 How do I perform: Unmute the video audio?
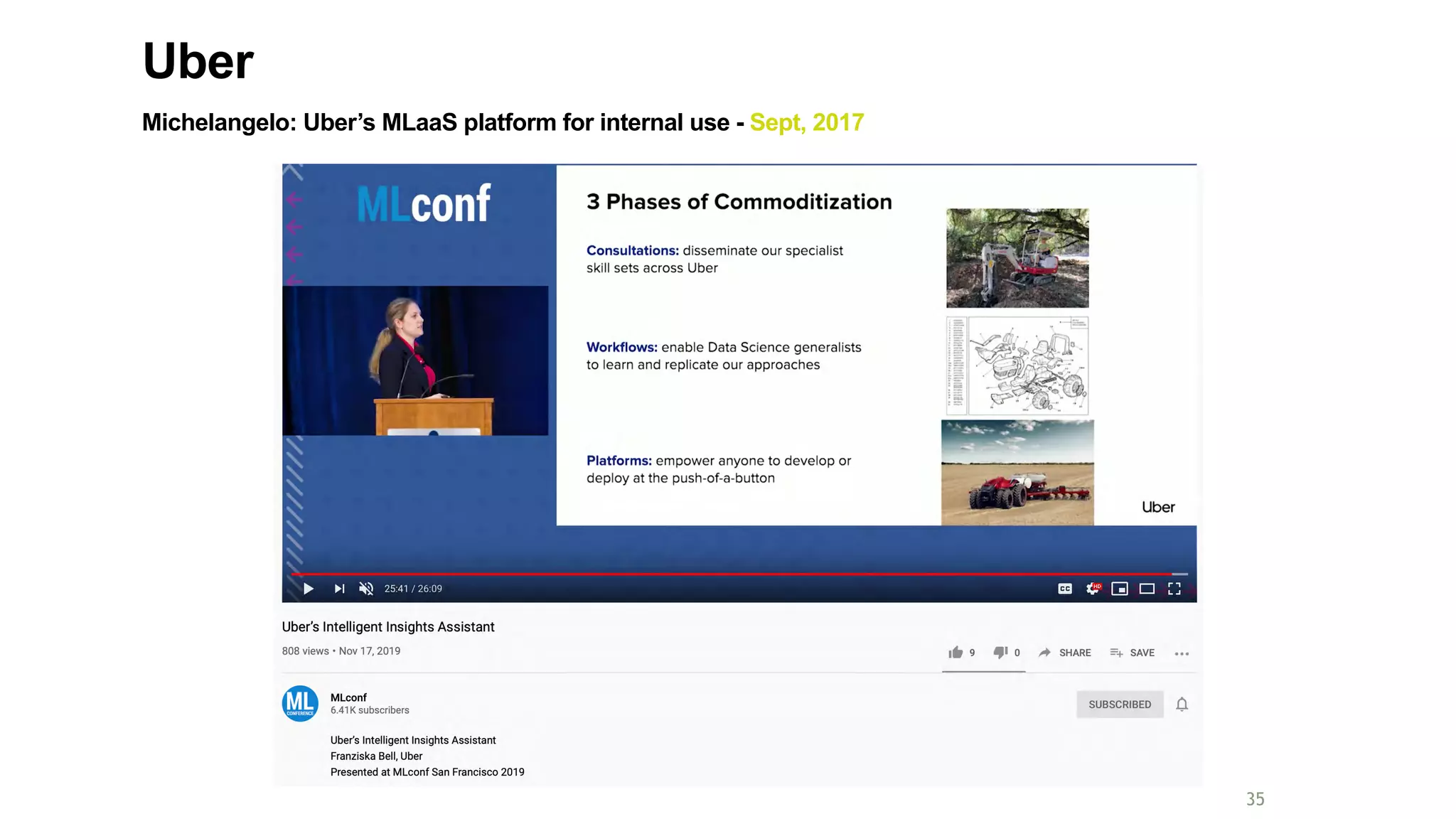366,589
